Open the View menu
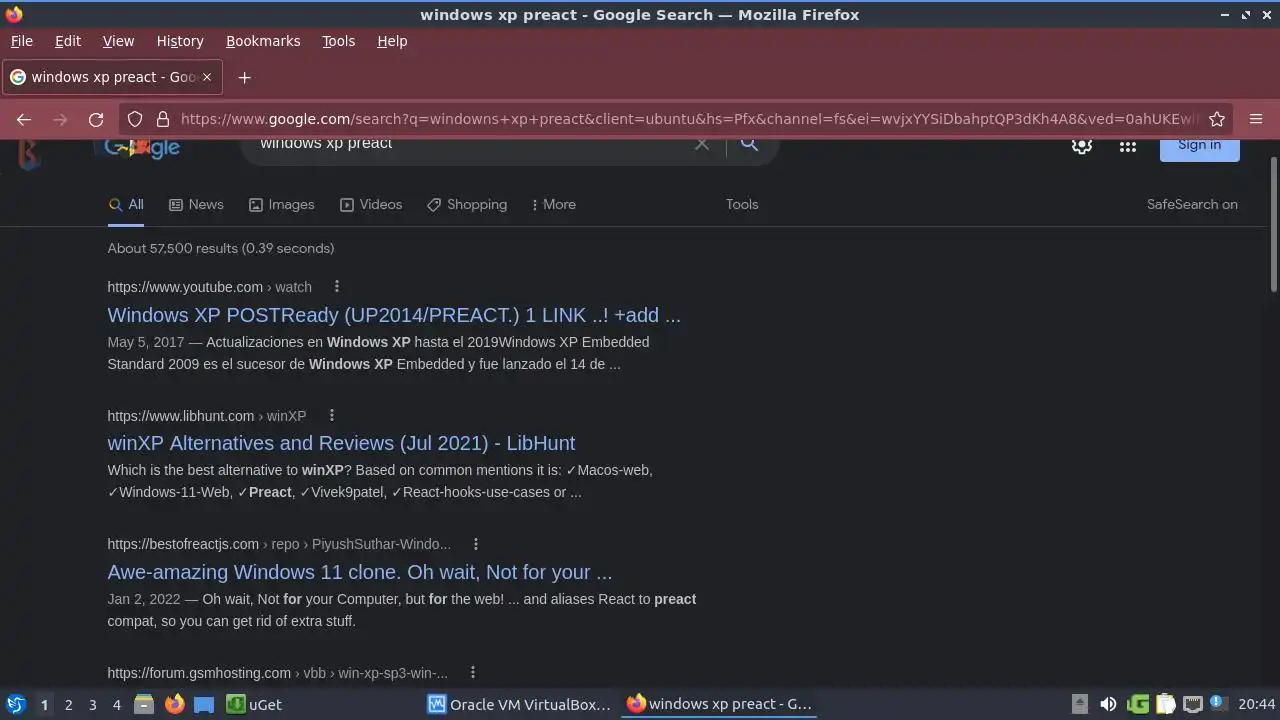Screen dimensions: 1280x720 118,41
